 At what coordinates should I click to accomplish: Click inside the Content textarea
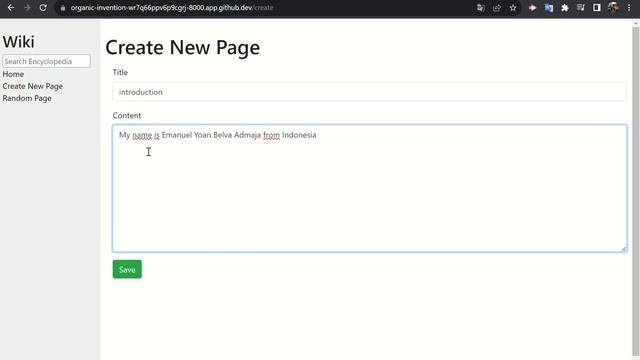tap(369, 188)
